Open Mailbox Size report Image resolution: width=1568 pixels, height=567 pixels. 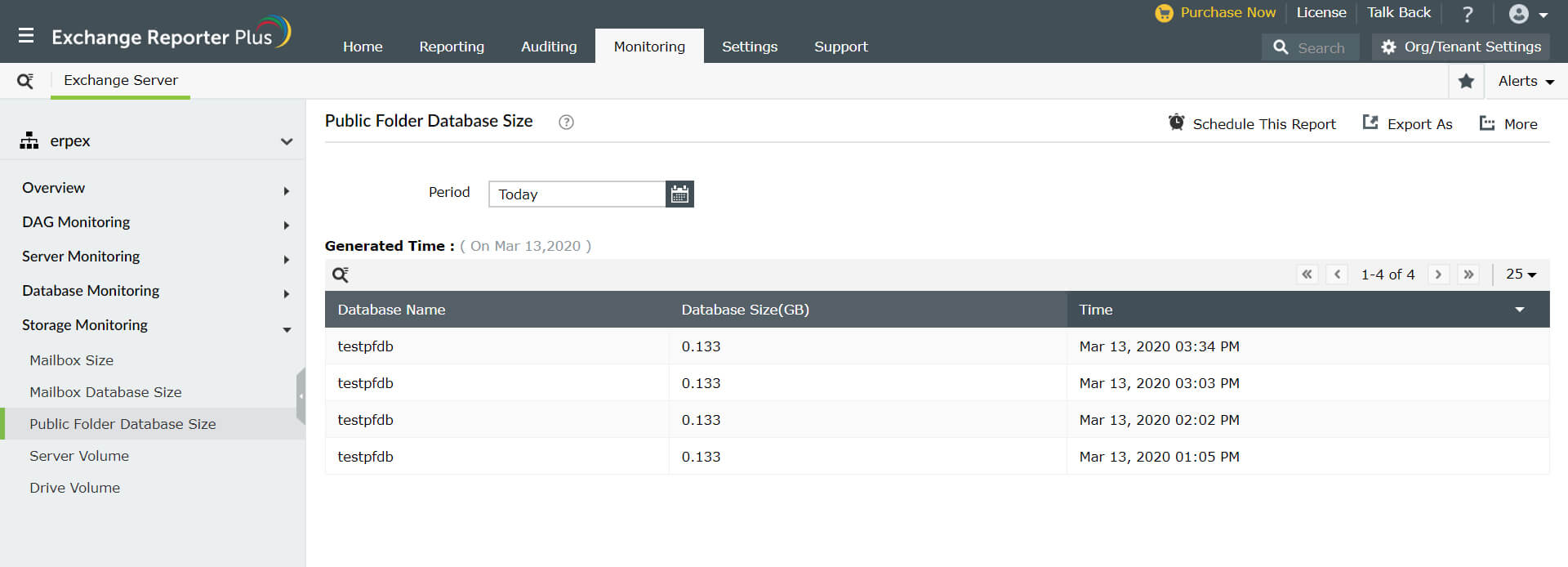72,360
